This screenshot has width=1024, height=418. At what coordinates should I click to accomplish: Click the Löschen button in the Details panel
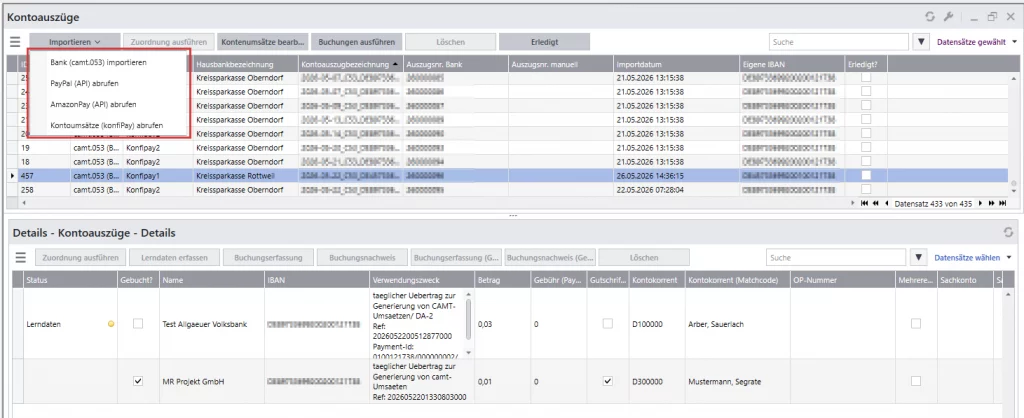644,257
